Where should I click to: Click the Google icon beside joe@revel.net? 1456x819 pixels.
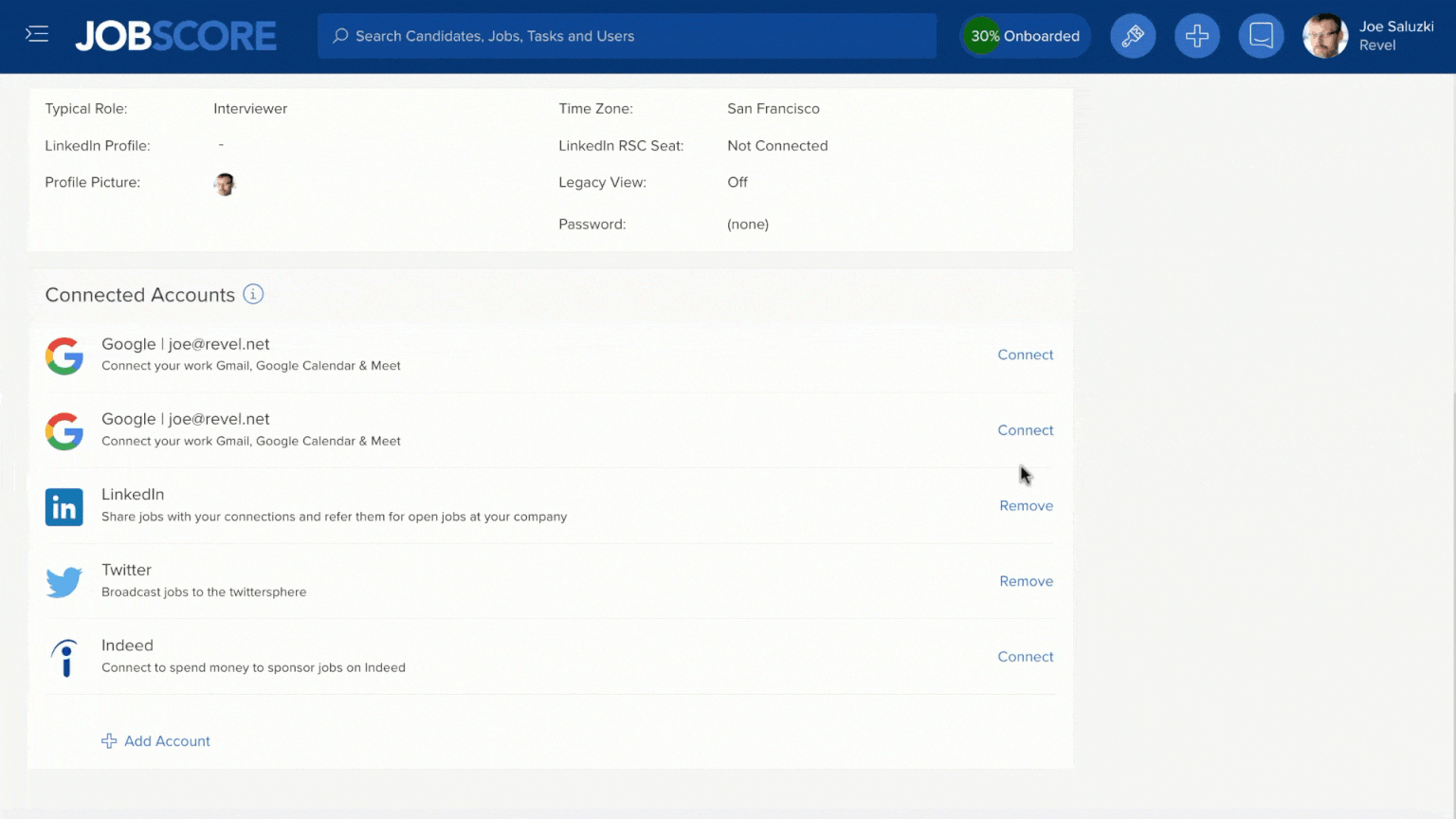pos(64,356)
